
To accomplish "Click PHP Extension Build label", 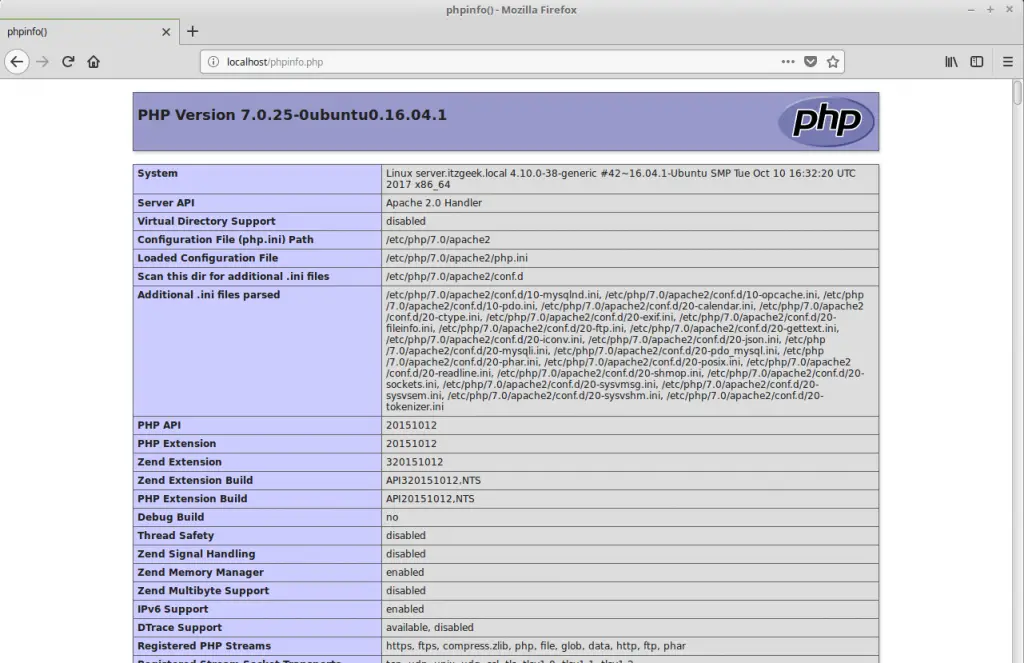I will click(x=192, y=498).
